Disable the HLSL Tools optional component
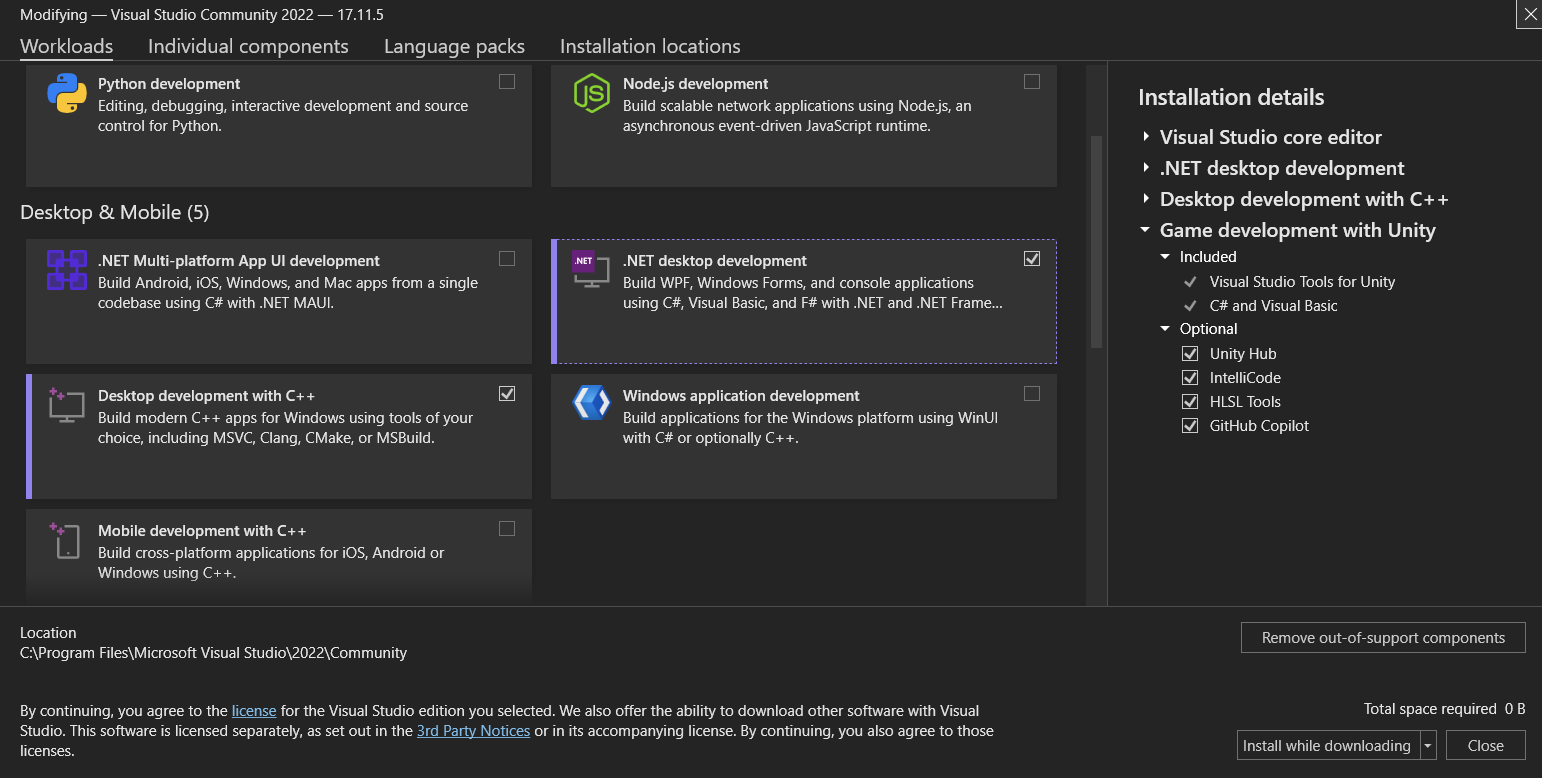 click(x=1190, y=402)
